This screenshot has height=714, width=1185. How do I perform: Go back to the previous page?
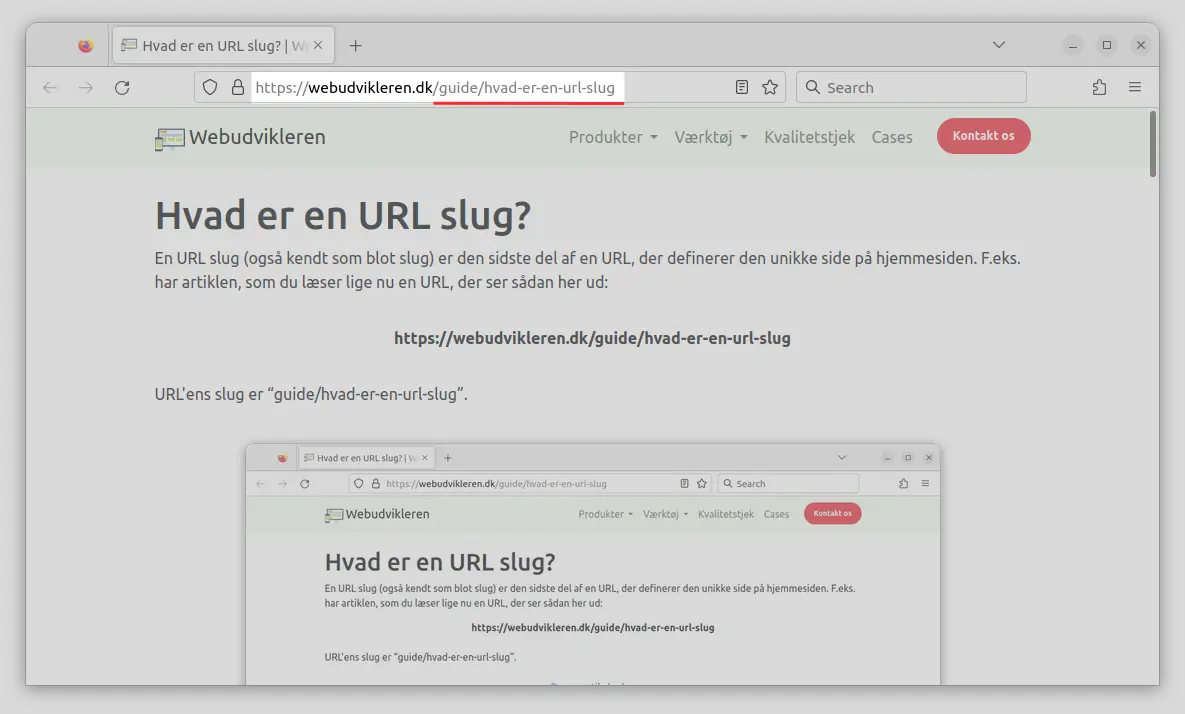(50, 87)
